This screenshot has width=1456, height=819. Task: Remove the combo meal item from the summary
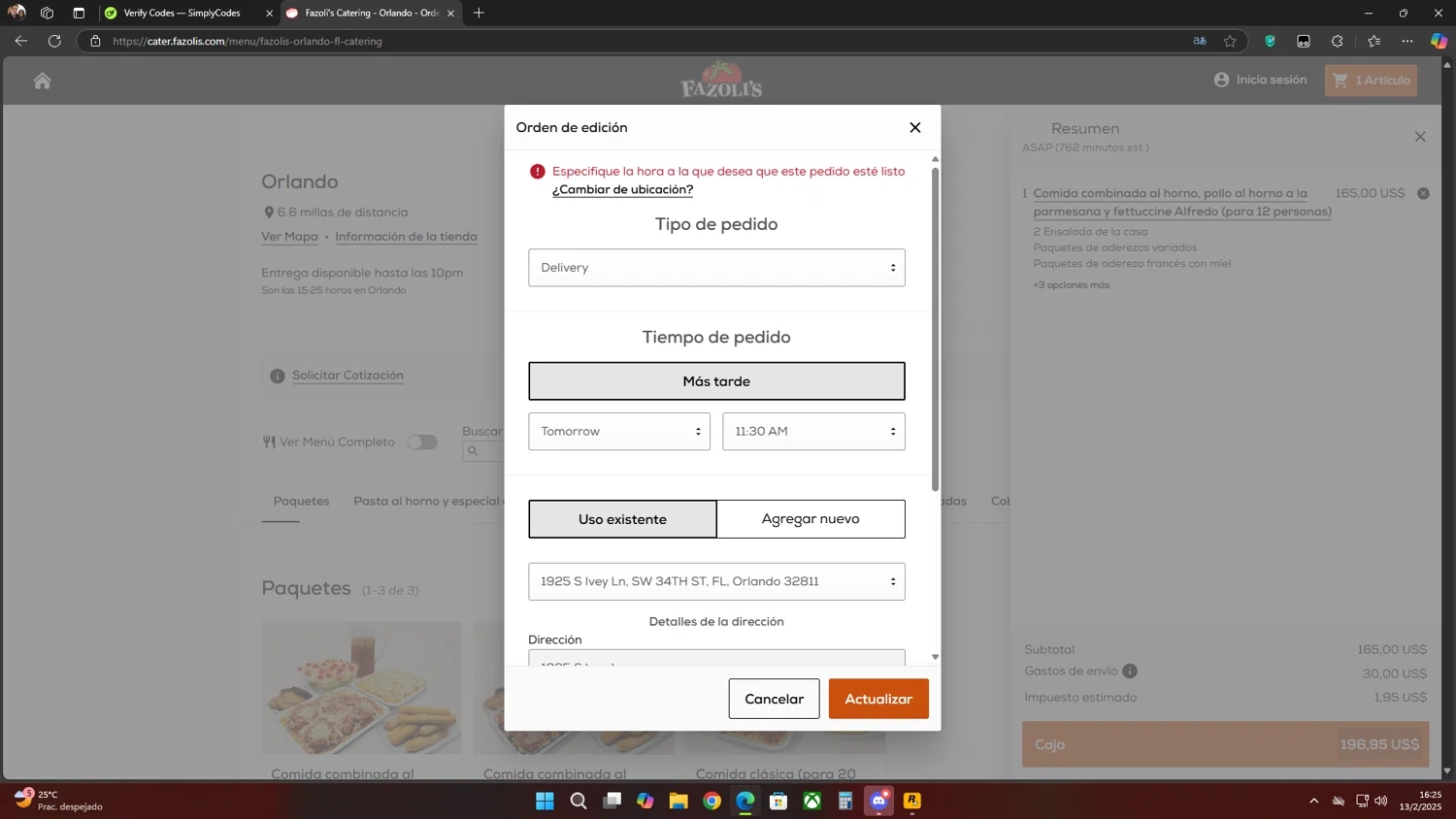click(1423, 193)
